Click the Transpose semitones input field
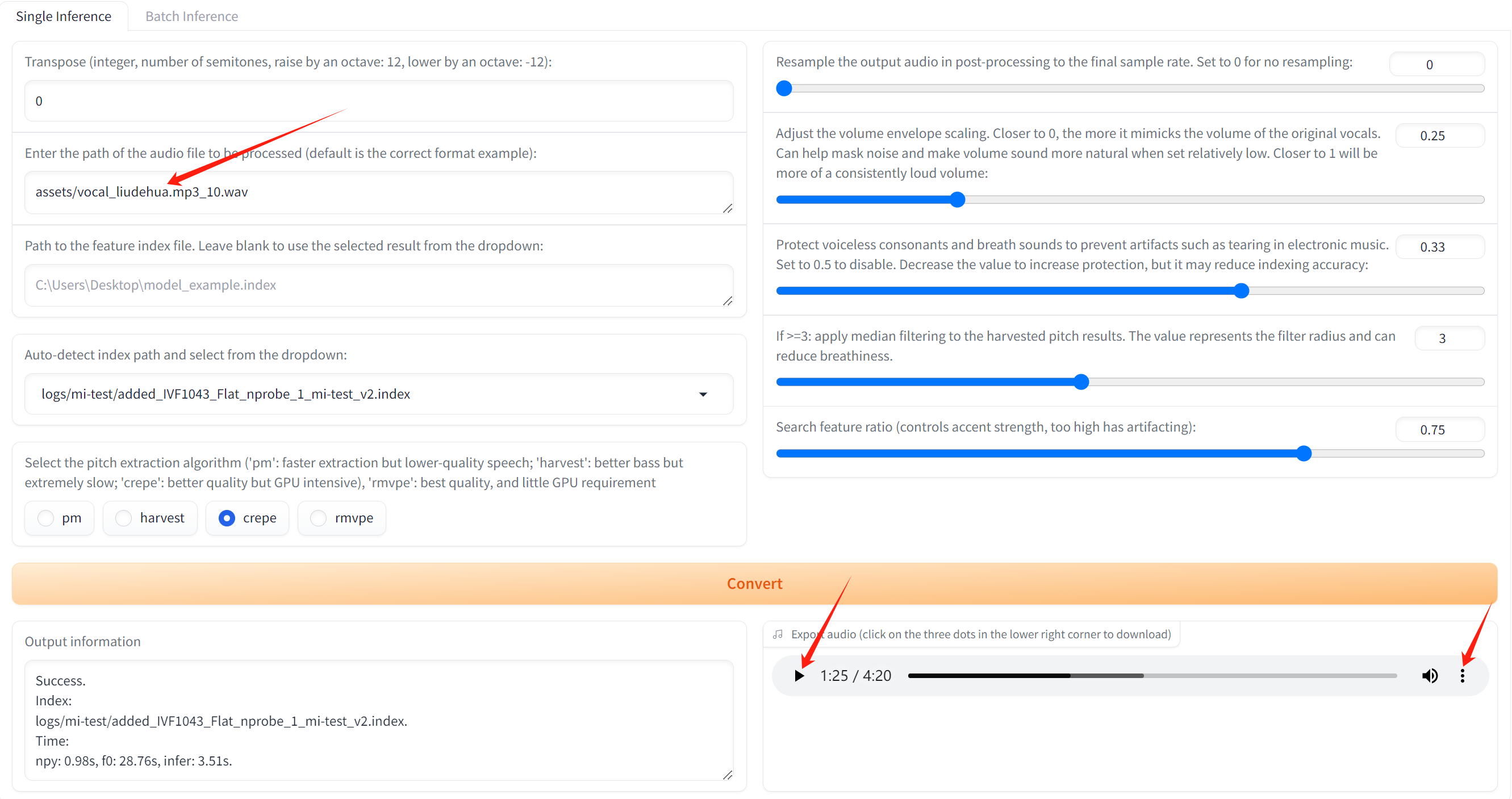This screenshot has width=1512, height=799. [x=379, y=101]
